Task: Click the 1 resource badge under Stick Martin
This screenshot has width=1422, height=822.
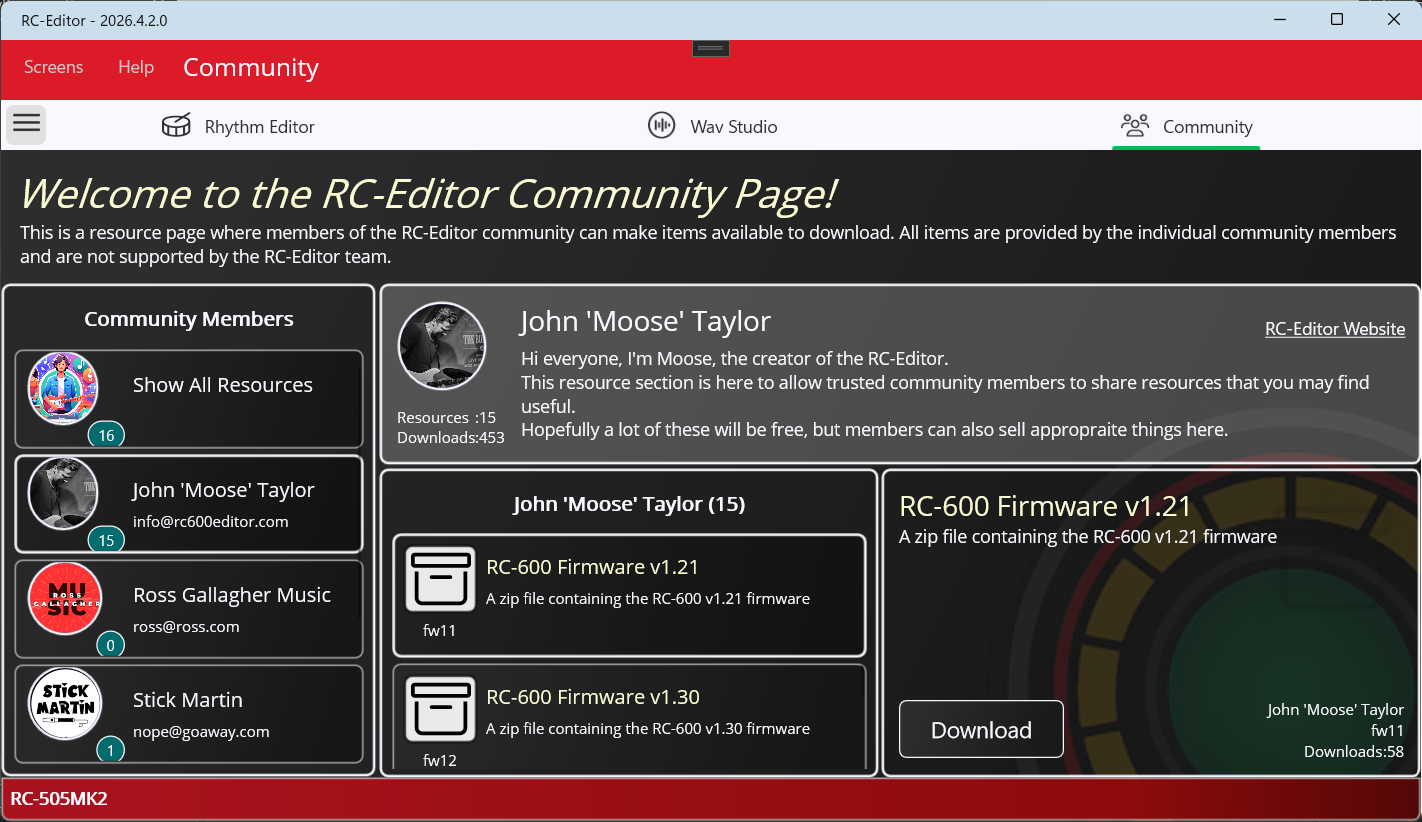Action: coord(110,750)
